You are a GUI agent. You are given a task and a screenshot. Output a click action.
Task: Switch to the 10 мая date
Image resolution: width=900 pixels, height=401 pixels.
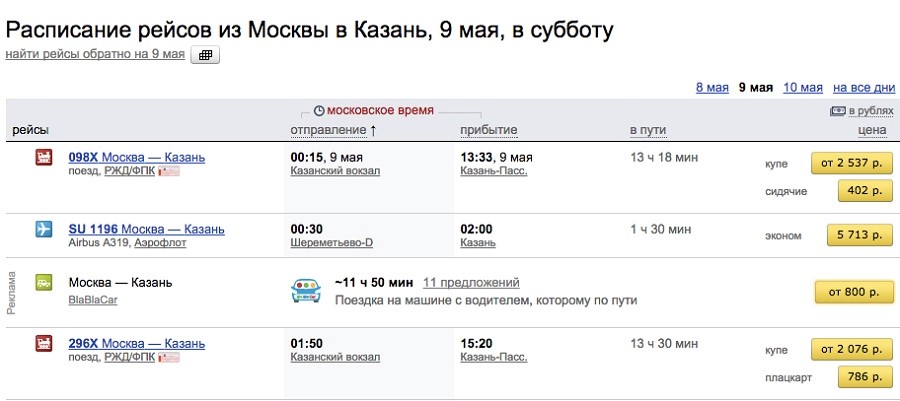click(803, 87)
